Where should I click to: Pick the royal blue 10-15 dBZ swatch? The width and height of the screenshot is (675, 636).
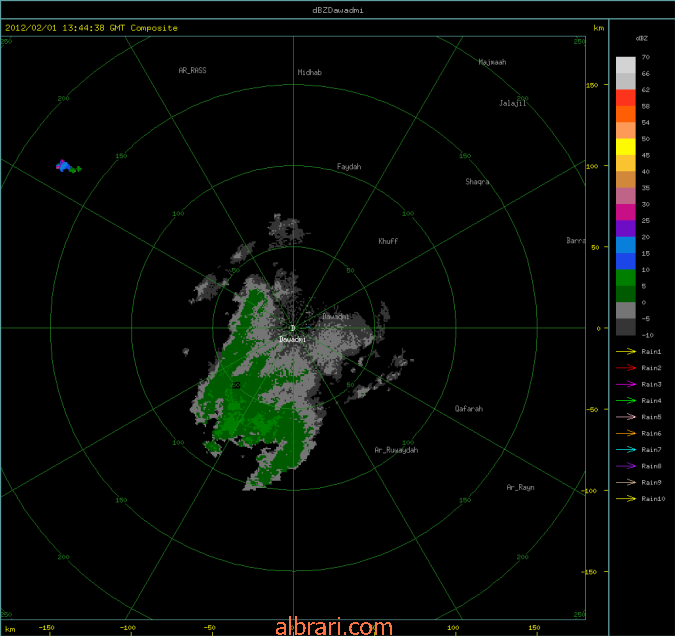[626, 261]
